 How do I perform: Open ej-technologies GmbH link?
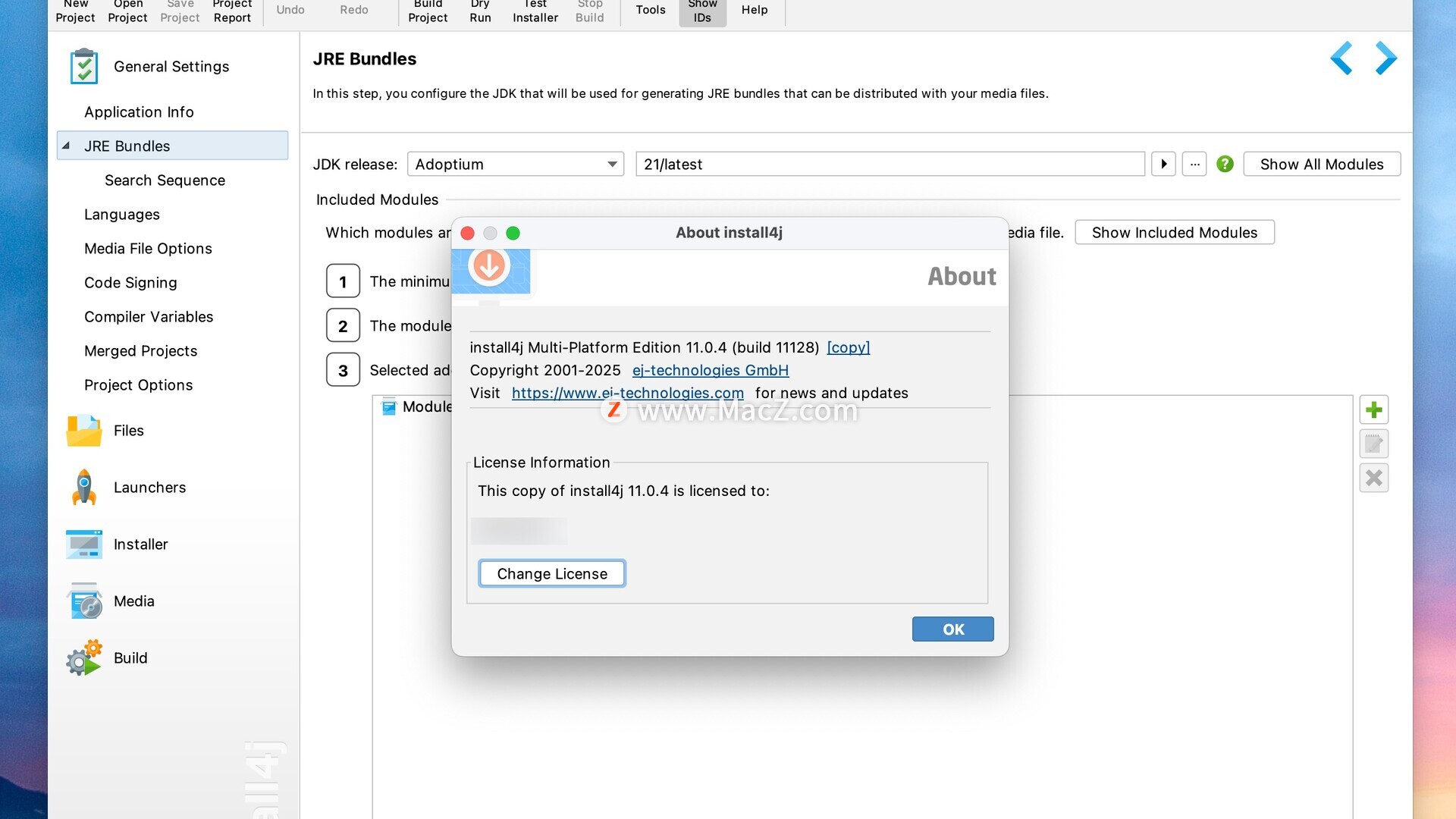tap(711, 370)
